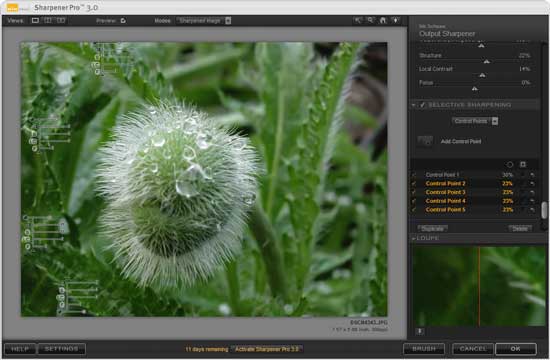Collapse the Selective Sharpening section
The height and width of the screenshot is (360, 550).
click(x=414, y=105)
